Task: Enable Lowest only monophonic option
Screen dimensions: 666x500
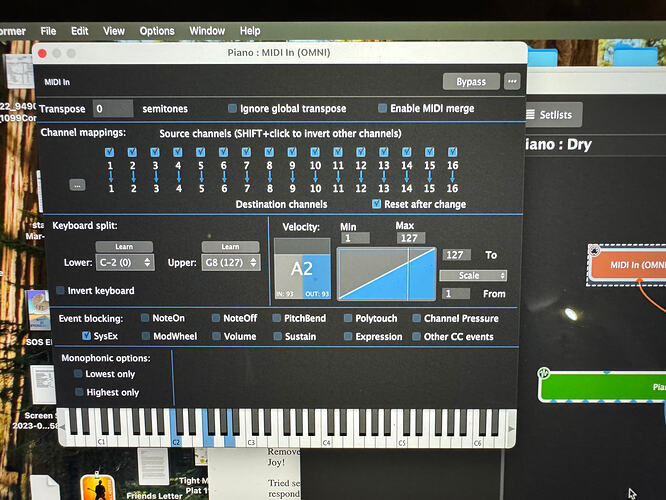Action: pos(78,374)
